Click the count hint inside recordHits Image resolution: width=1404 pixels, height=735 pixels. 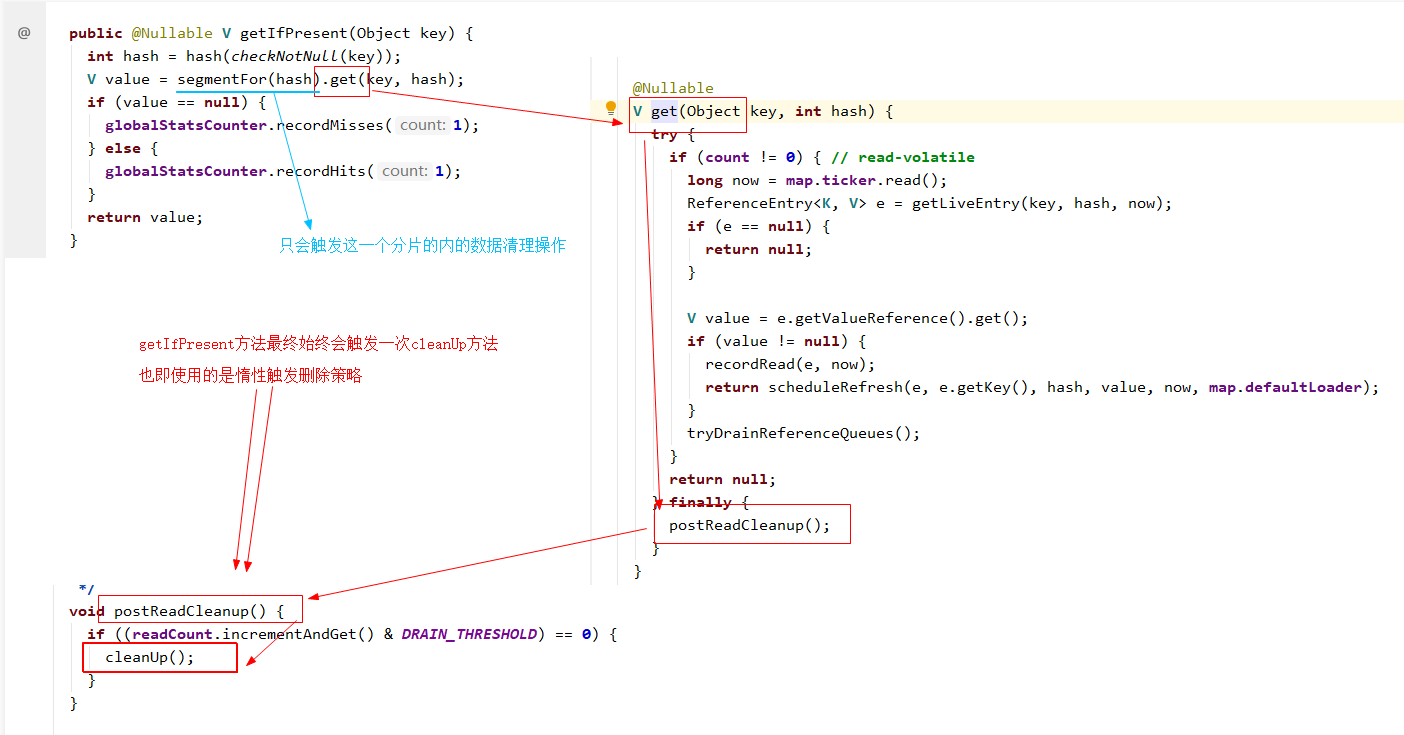(404, 171)
